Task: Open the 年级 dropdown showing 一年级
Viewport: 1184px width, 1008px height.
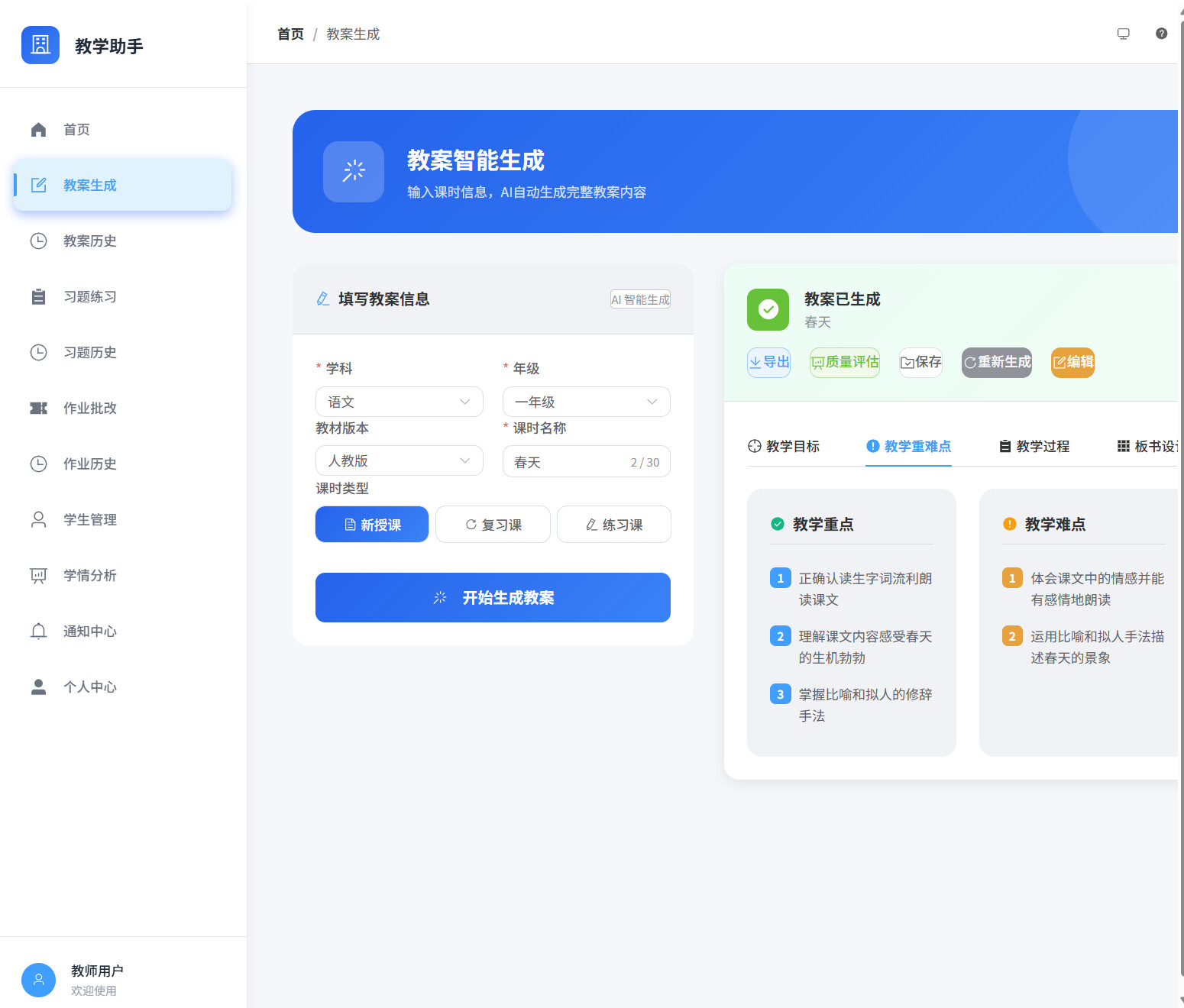Action: click(586, 402)
